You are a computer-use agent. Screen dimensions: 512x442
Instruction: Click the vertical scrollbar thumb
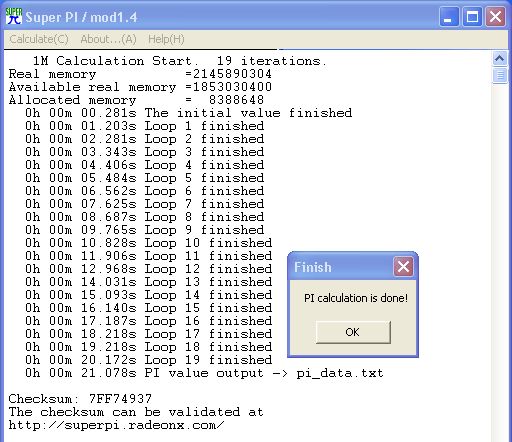[499, 75]
